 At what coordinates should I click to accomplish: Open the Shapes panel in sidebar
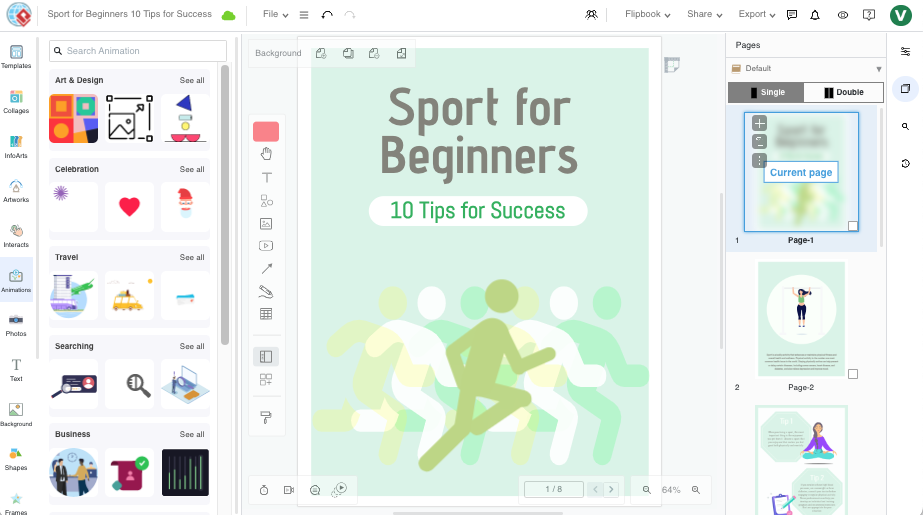point(16,458)
